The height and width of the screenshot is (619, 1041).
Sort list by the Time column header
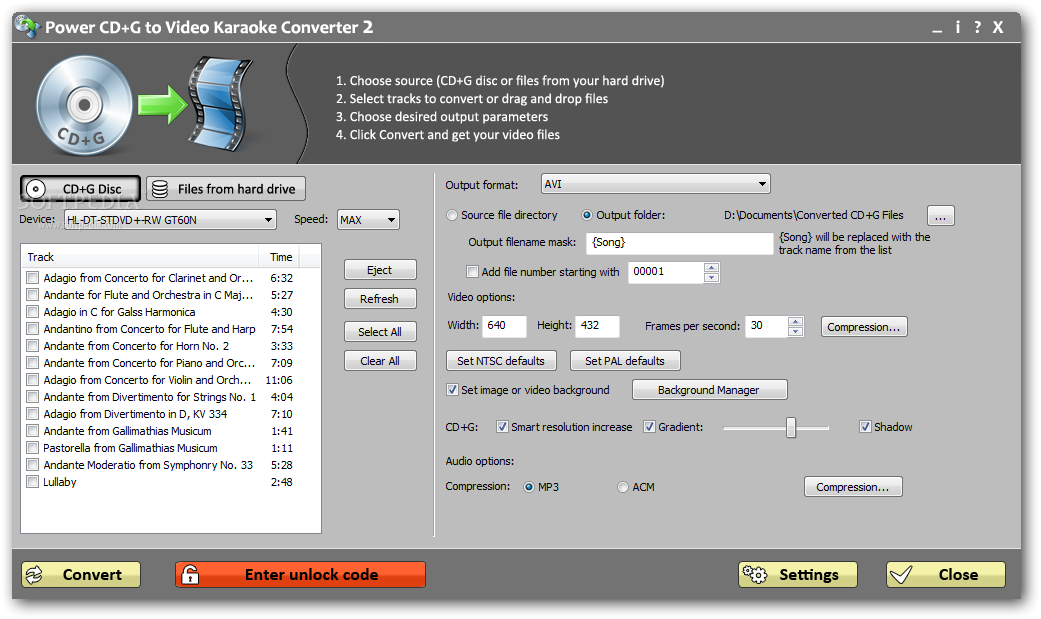(281, 257)
